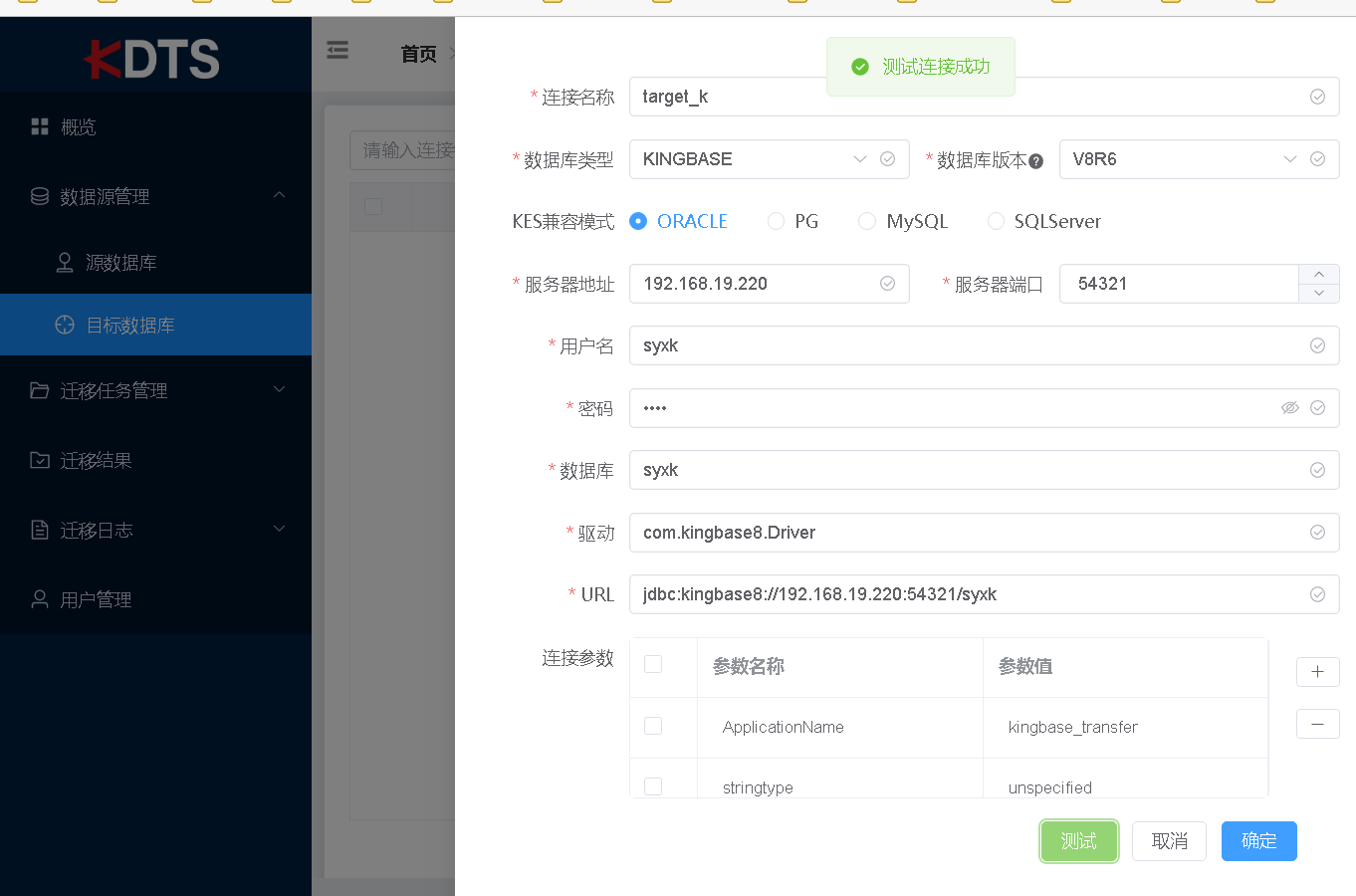Click the password input field

pyautogui.click(x=985, y=408)
